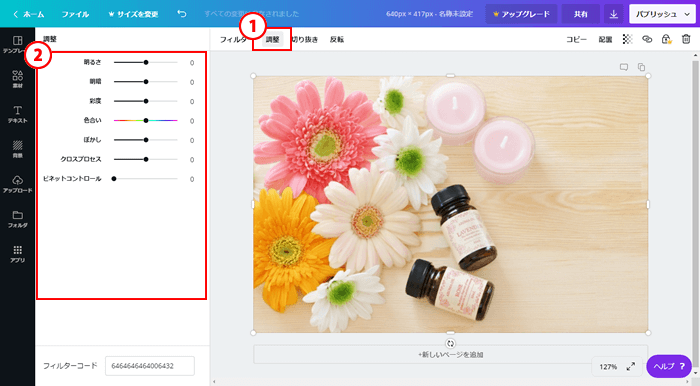
Task: Select the Flip (反転) option
Action: [x=337, y=39]
